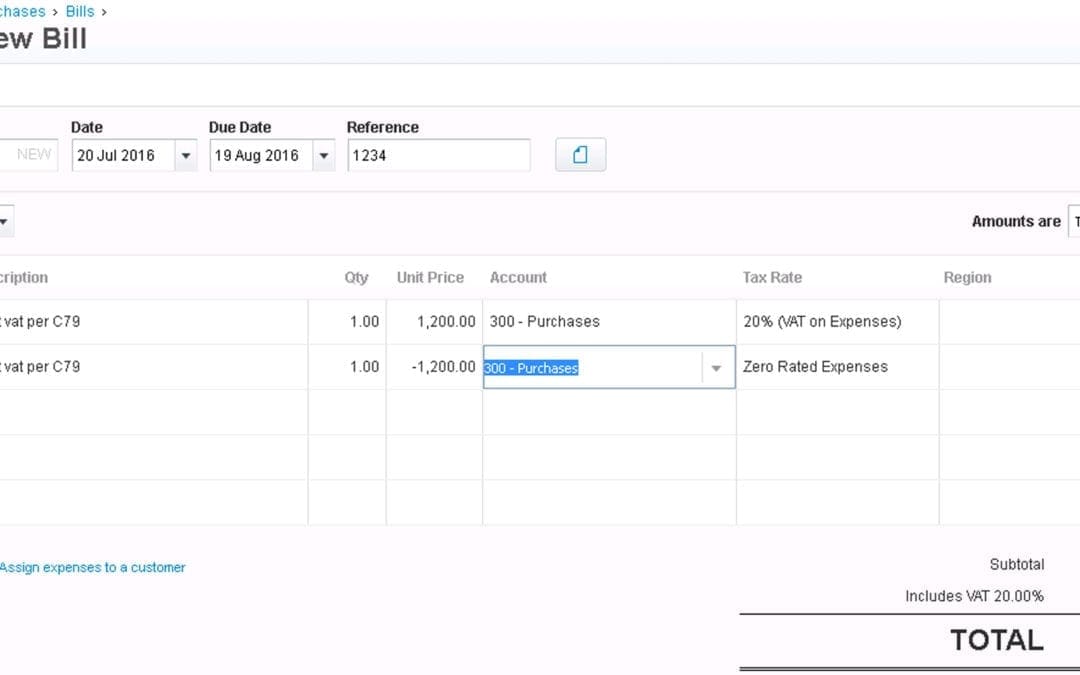Screen dimensions: 1080x675
Task: Click the Qty column header
Action: tap(356, 278)
